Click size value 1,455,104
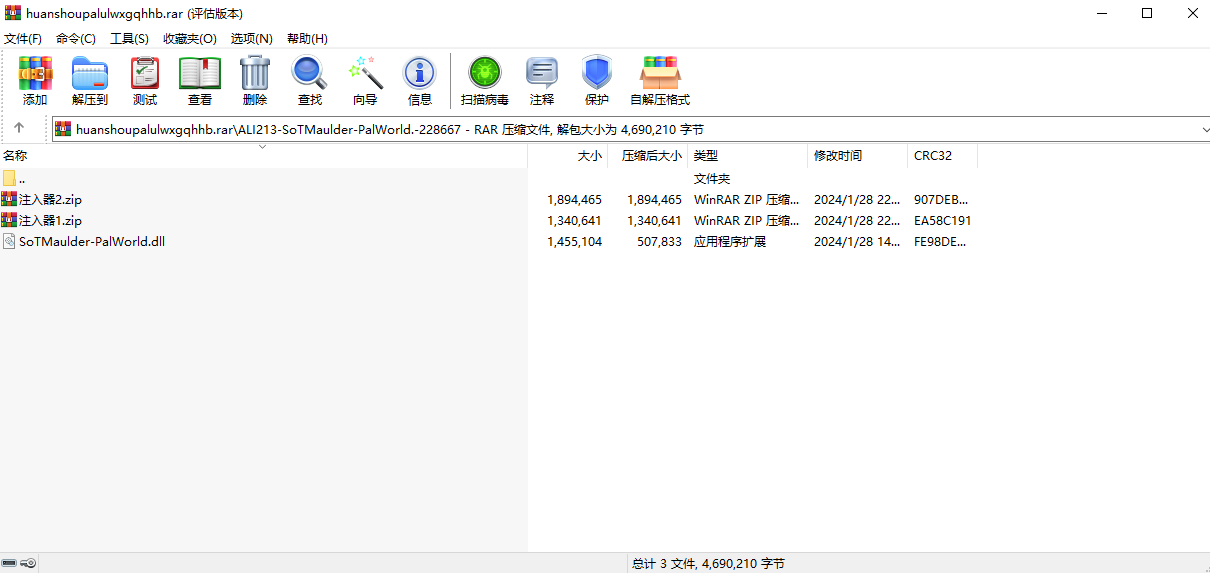Viewport: 1210px width, 573px height. point(574,241)
